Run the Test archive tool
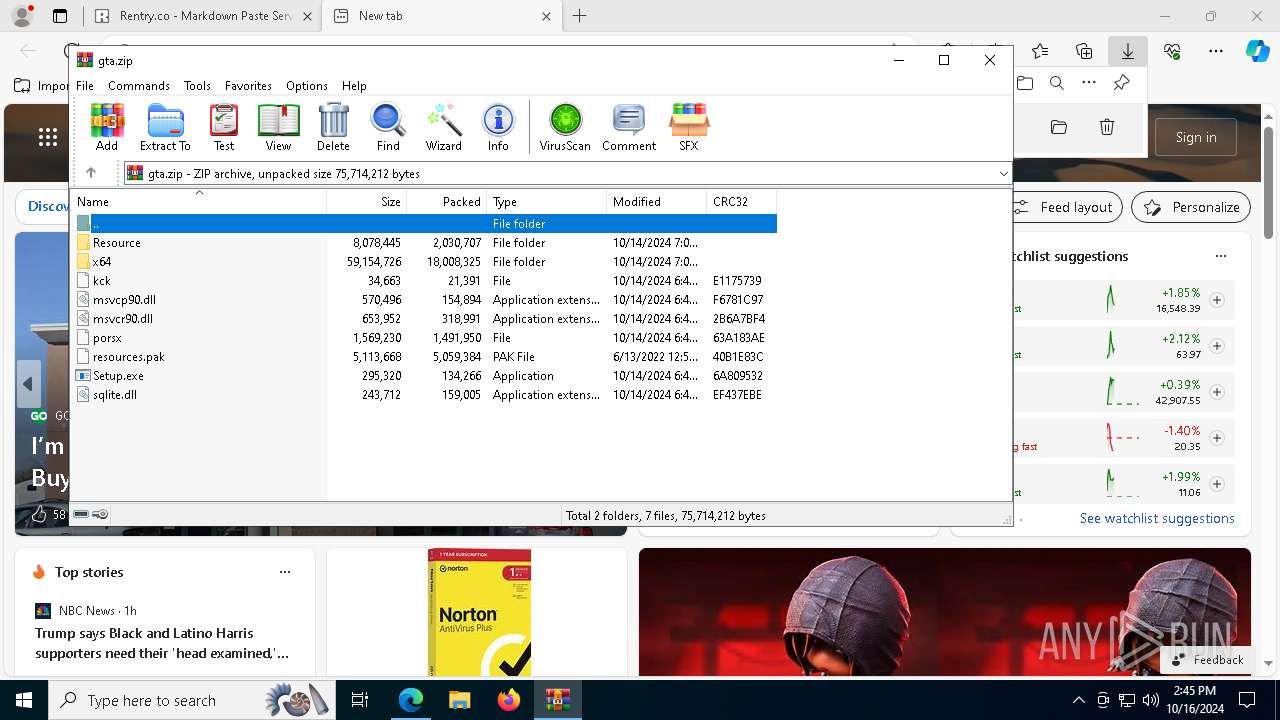 (224, 127)
